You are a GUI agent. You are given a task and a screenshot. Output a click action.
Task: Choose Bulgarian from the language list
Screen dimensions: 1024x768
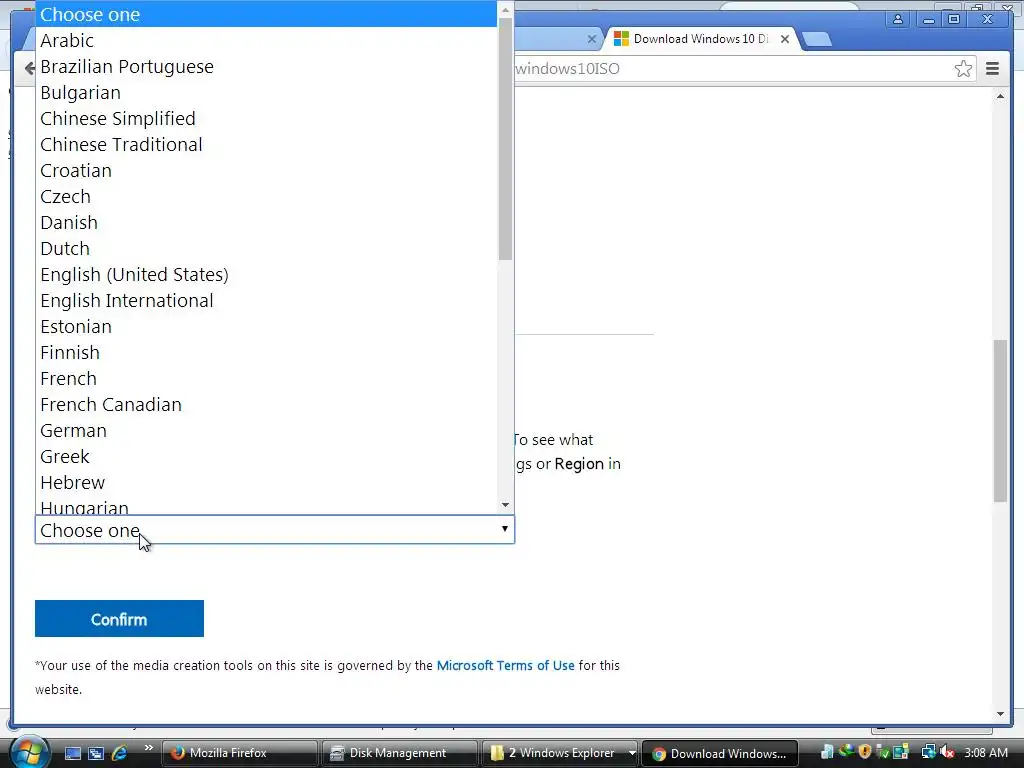point(266,93)
